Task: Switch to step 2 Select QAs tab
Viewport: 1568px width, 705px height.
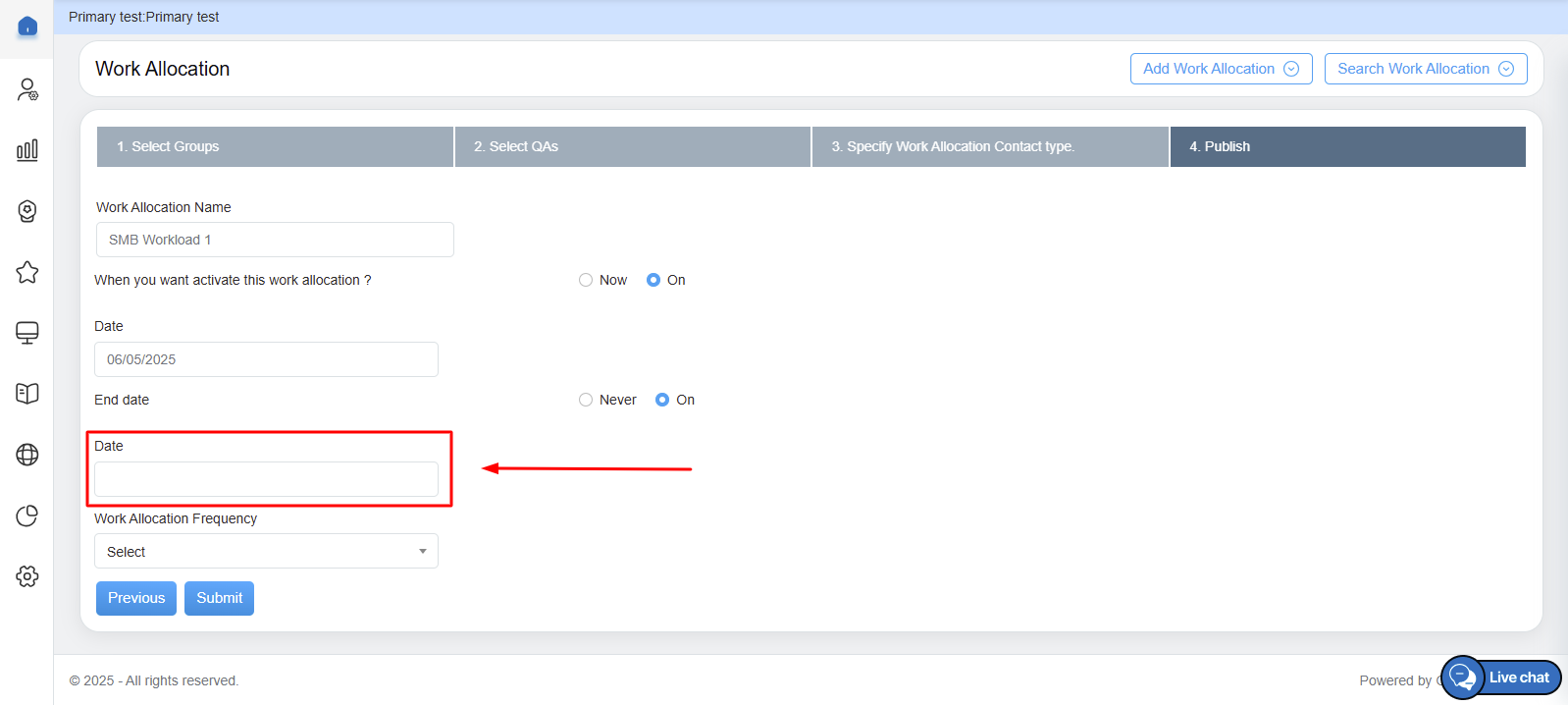Action: 632,146
